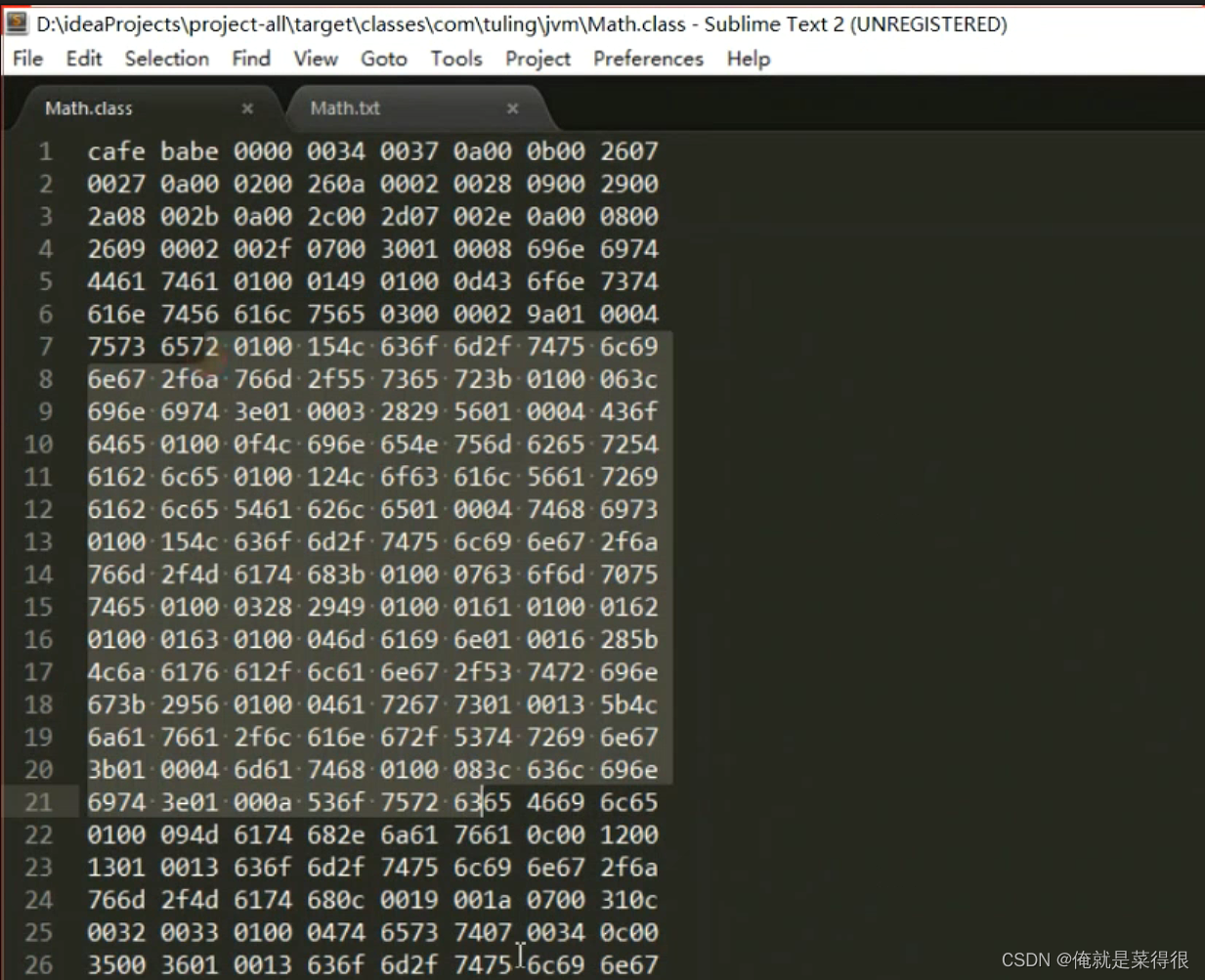Click '124c' on line 11
This screenshot has height=980, width=1205.
coord(336,477)
